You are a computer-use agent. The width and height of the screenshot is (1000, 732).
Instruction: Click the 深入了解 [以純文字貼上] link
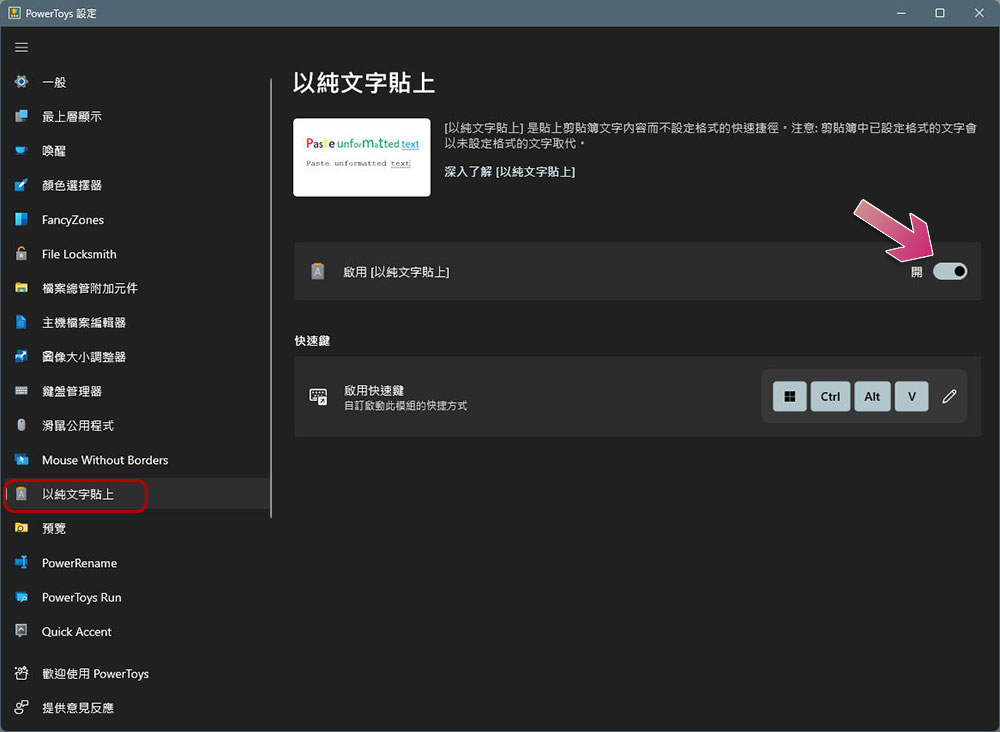point(509,172)
